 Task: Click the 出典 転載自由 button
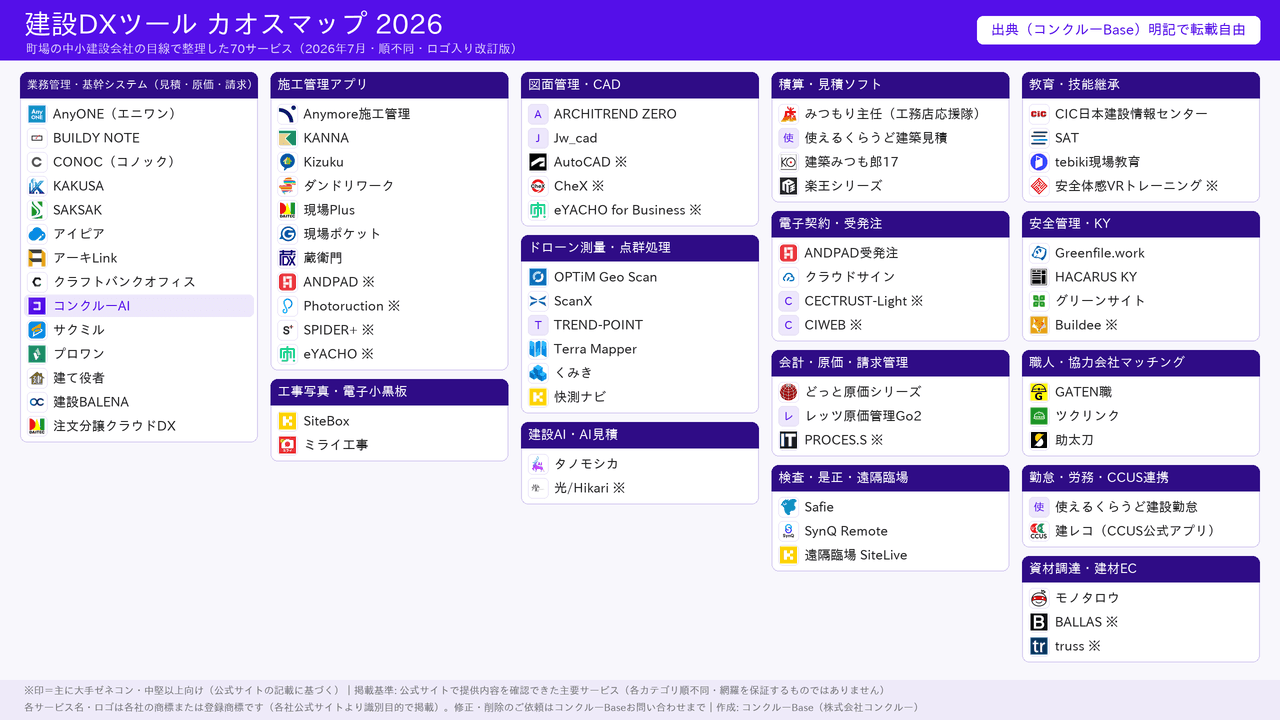click(1118, 30)
